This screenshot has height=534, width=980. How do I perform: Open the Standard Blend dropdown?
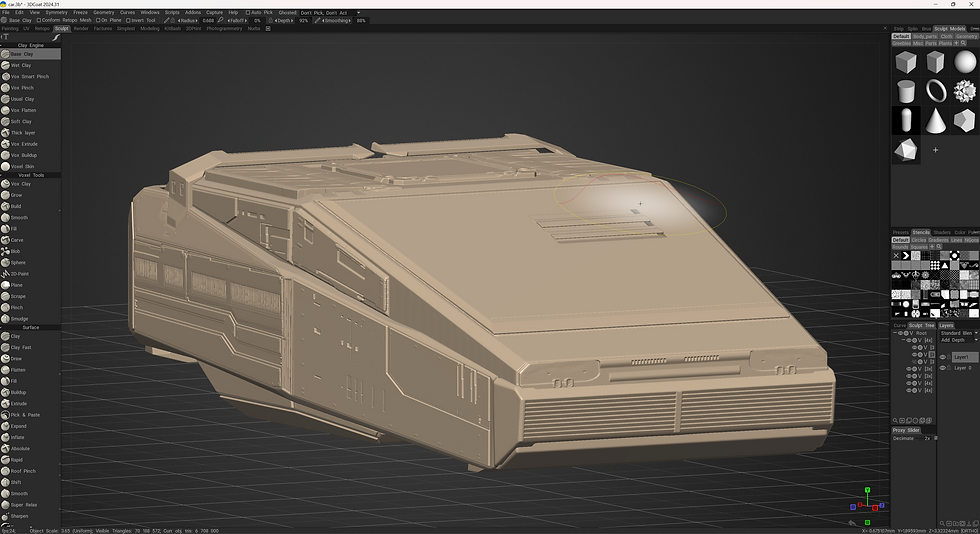click(959, 333)
